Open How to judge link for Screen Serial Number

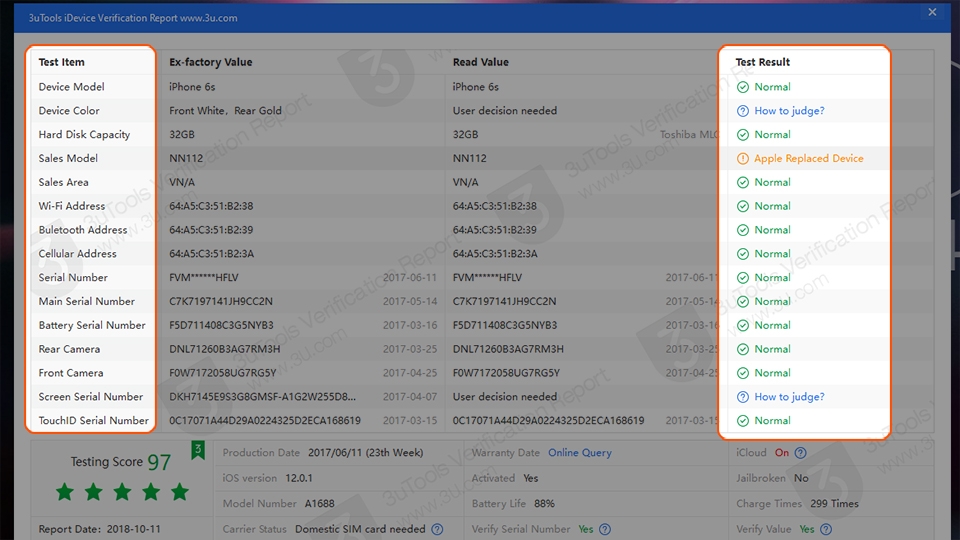click(789, 397)
